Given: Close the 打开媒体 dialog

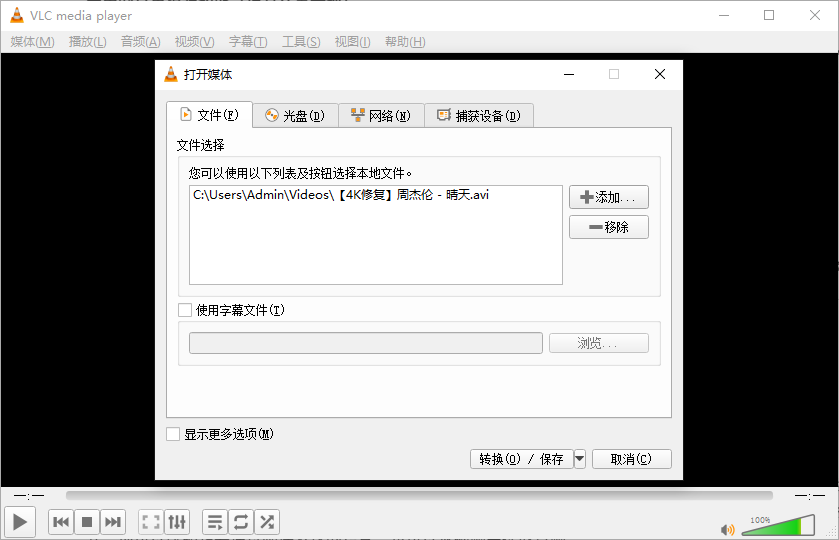Looking at the screenshot, I should point(660,74).
